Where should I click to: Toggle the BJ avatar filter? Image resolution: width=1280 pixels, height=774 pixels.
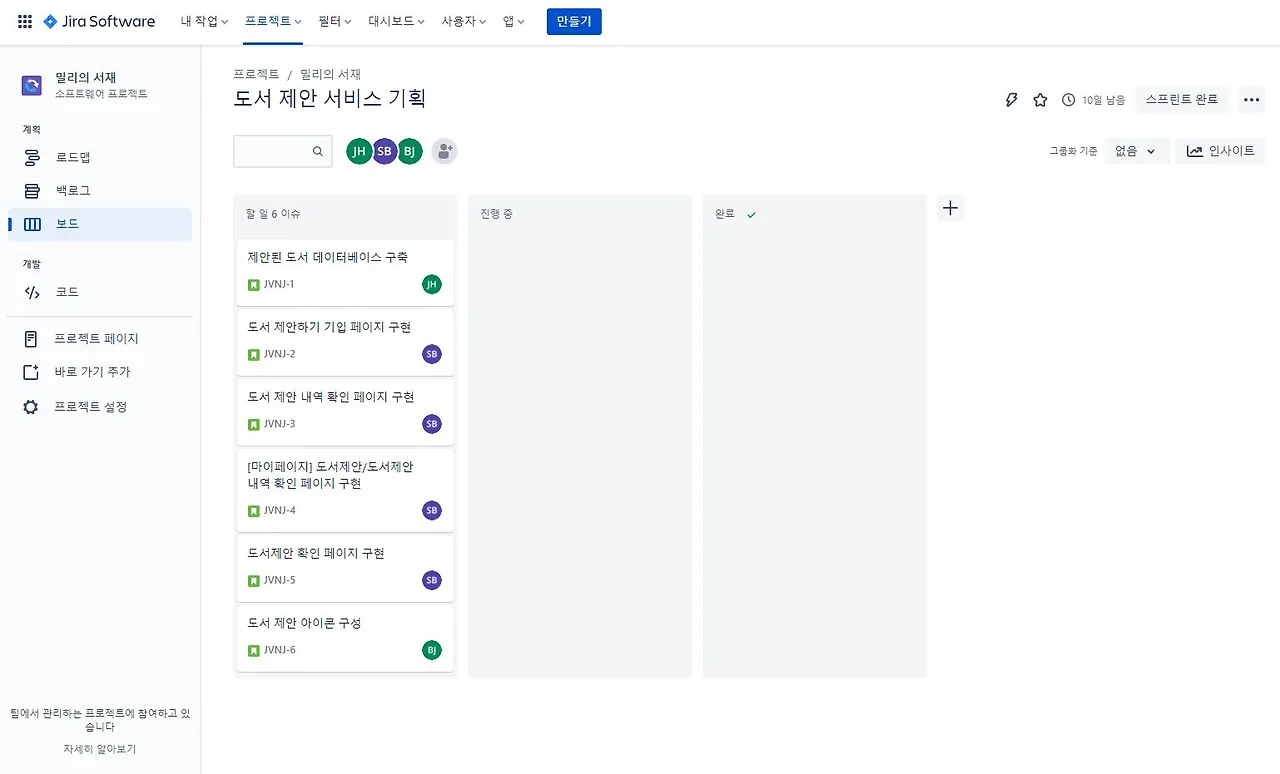click(x=410, y=150)
